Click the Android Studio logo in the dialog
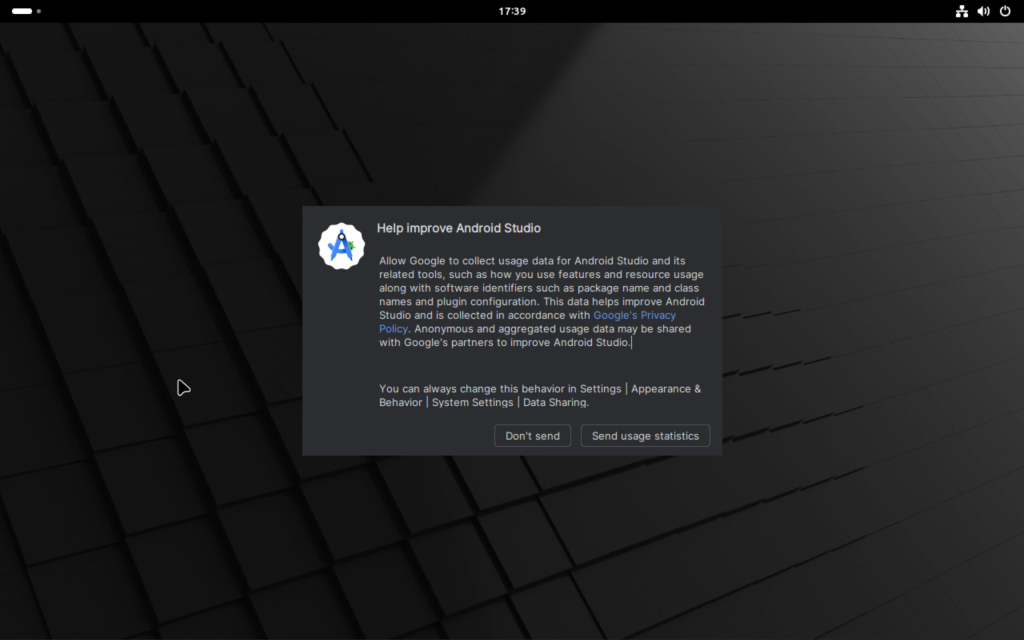 (x=341, y=243)
